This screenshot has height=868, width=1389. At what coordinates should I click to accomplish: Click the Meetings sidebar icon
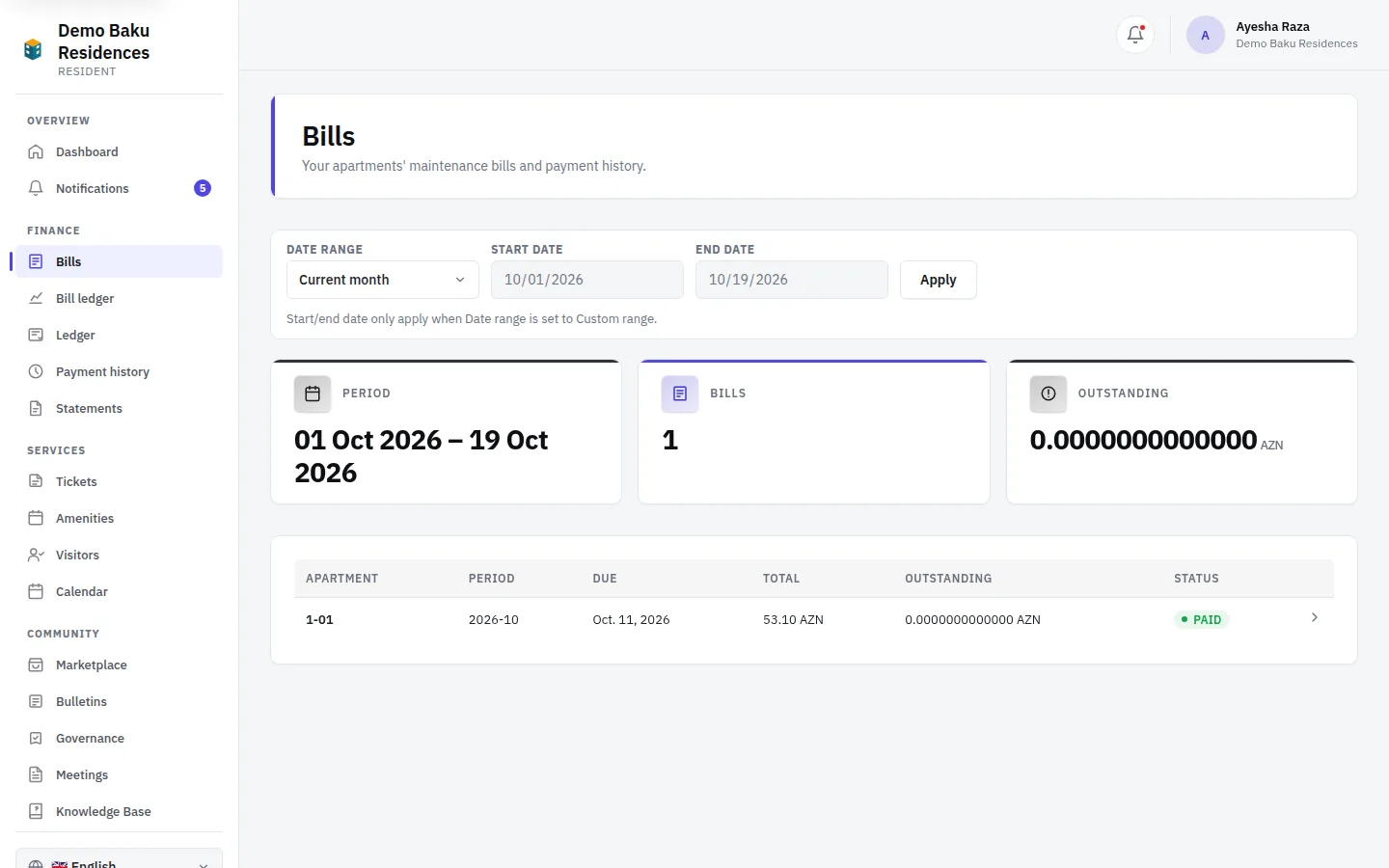tap(36, 774)
